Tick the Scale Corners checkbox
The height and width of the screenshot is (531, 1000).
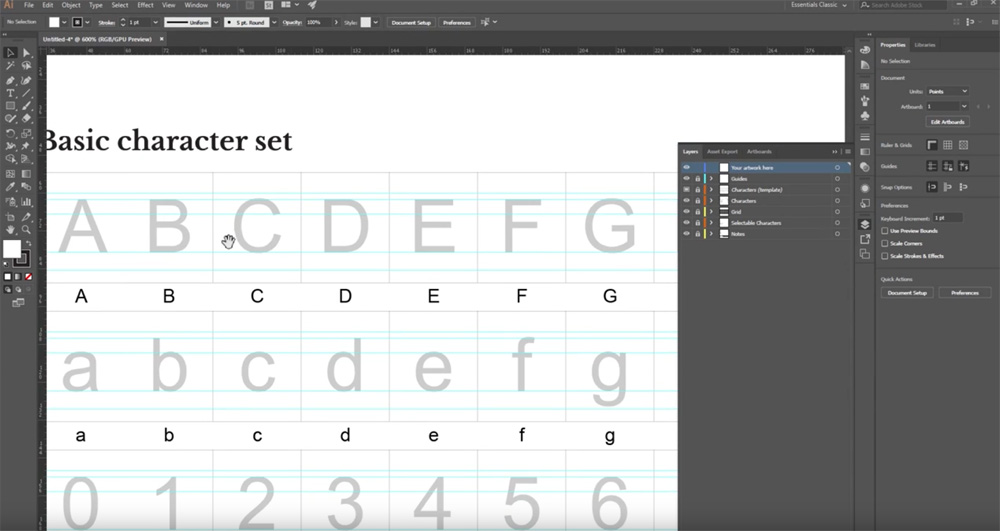point(885,243)
